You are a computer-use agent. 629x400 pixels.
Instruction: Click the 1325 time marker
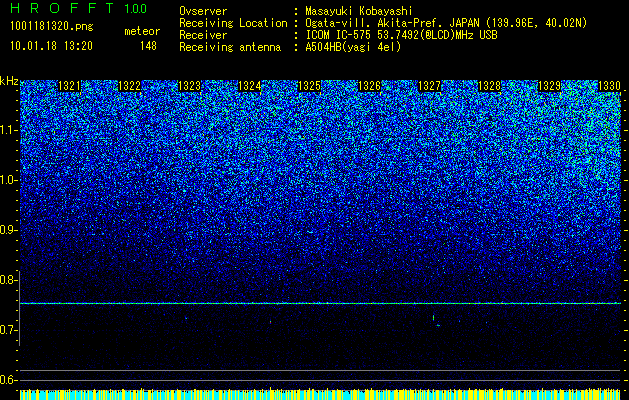pyautogui.click(x=309, y=86)
